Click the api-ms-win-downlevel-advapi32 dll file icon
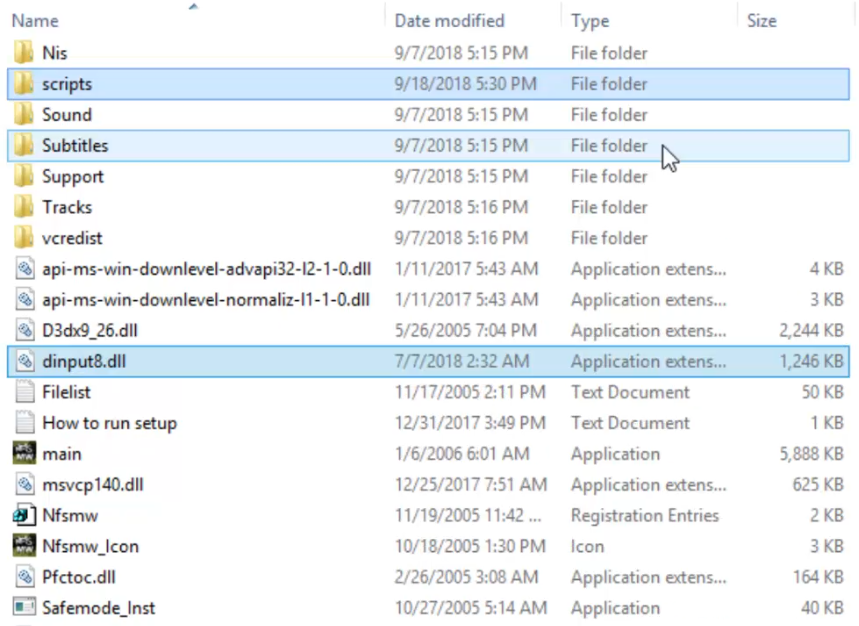 click(x=25, y=269)
